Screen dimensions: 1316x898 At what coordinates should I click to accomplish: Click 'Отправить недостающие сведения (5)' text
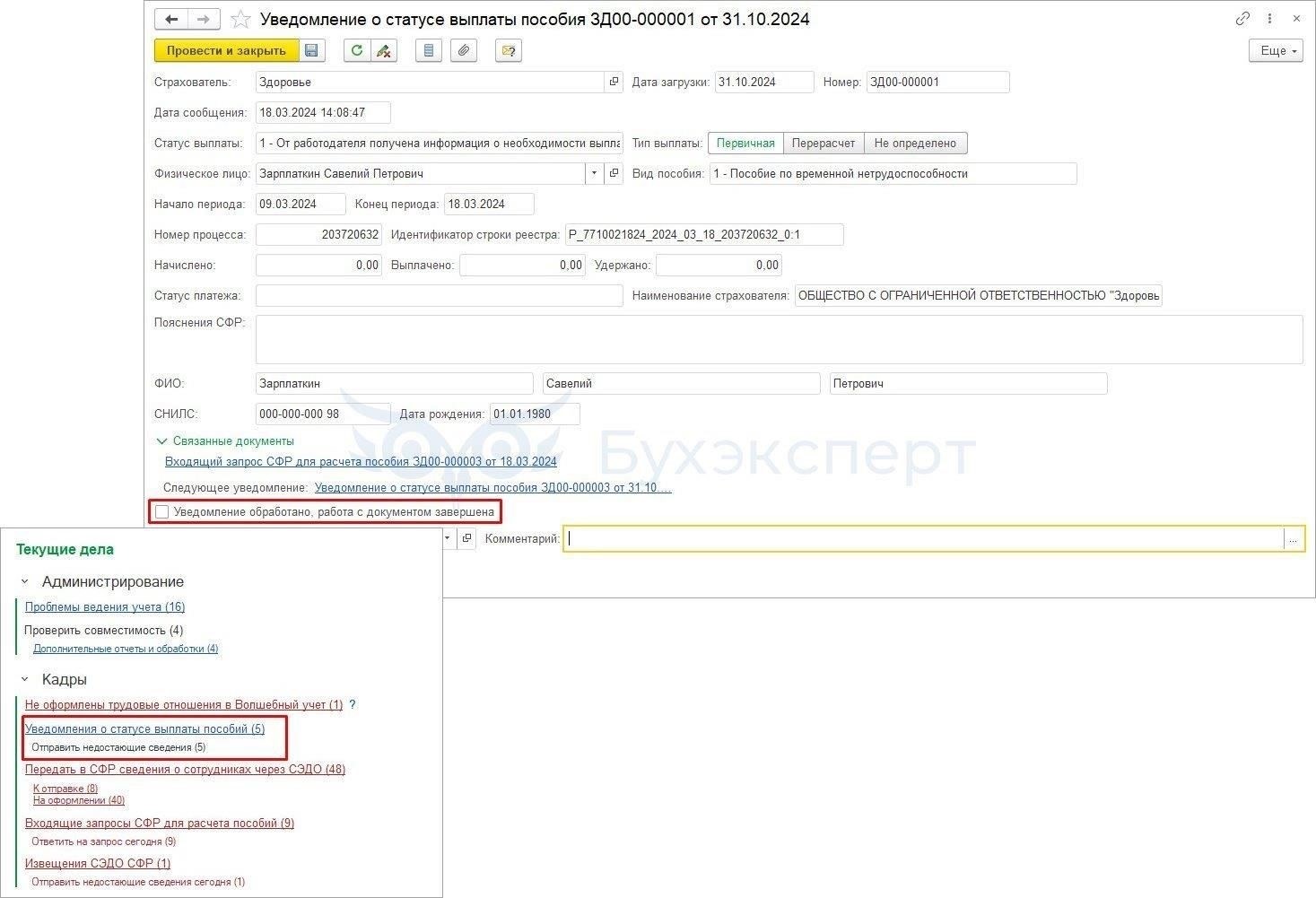click(118, 746)
